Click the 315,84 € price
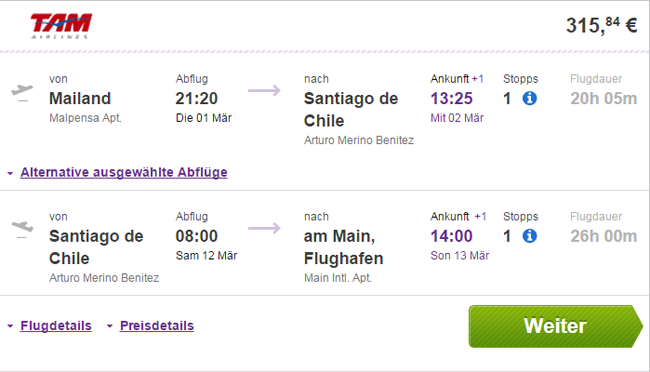 coord(601,25)
